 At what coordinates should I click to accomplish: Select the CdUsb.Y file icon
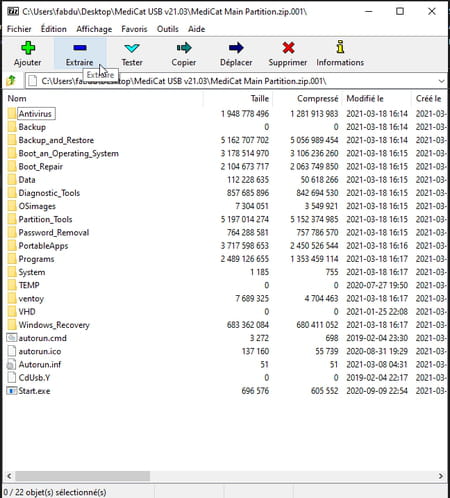point(12,377)
